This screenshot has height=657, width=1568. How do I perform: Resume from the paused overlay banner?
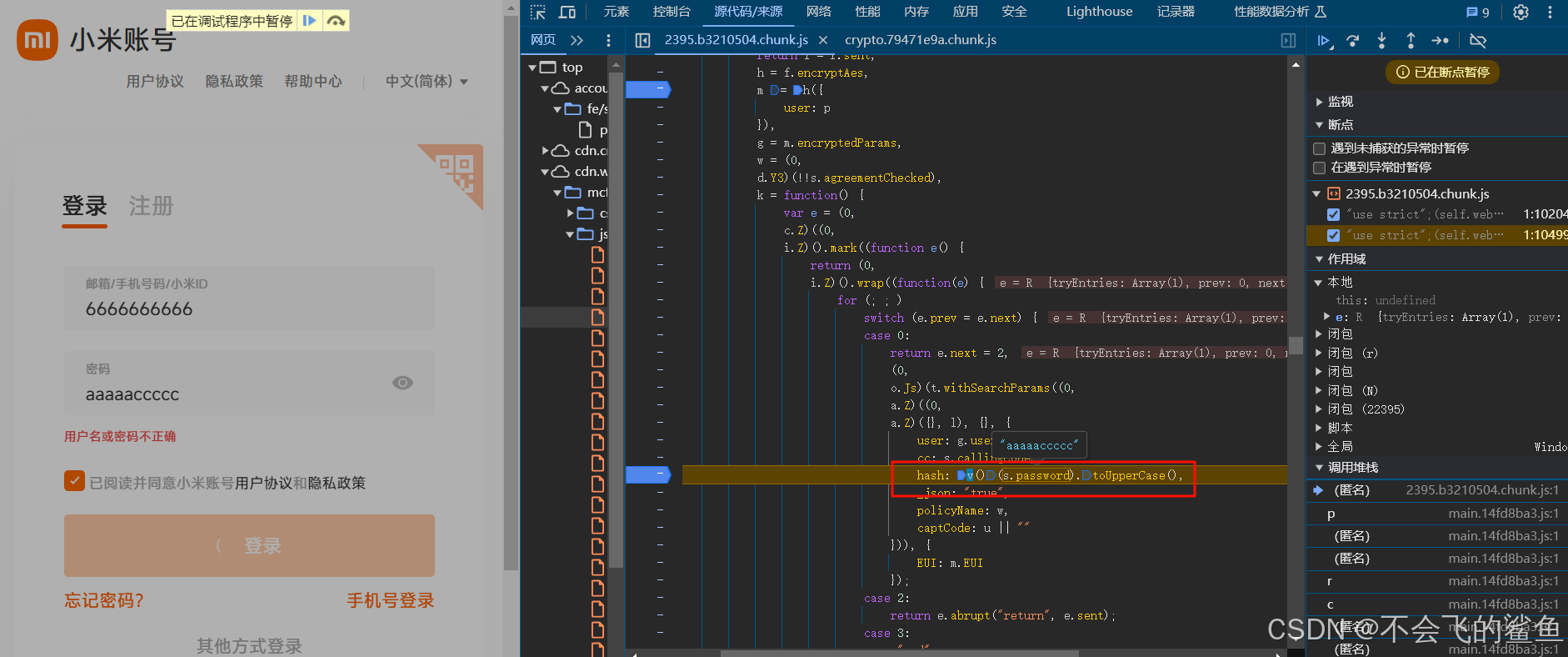[x=309, y=20]
